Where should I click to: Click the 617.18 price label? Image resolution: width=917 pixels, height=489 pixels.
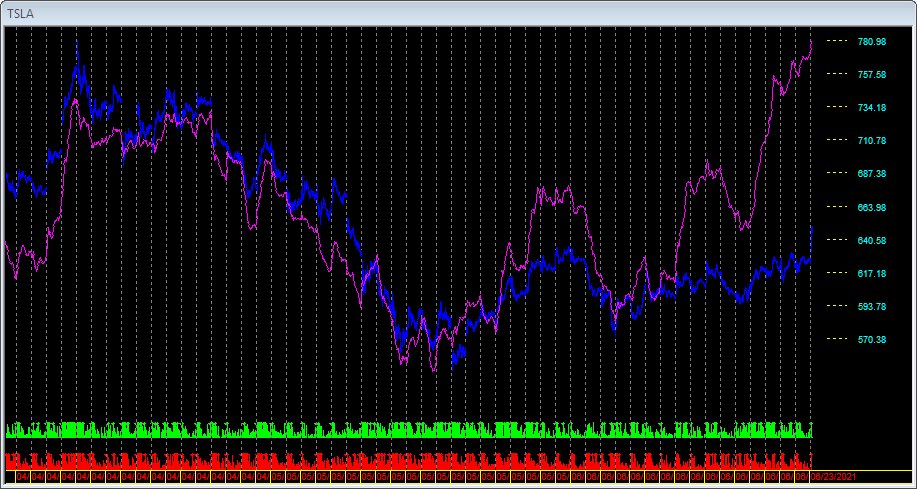(x=872, y=273)
